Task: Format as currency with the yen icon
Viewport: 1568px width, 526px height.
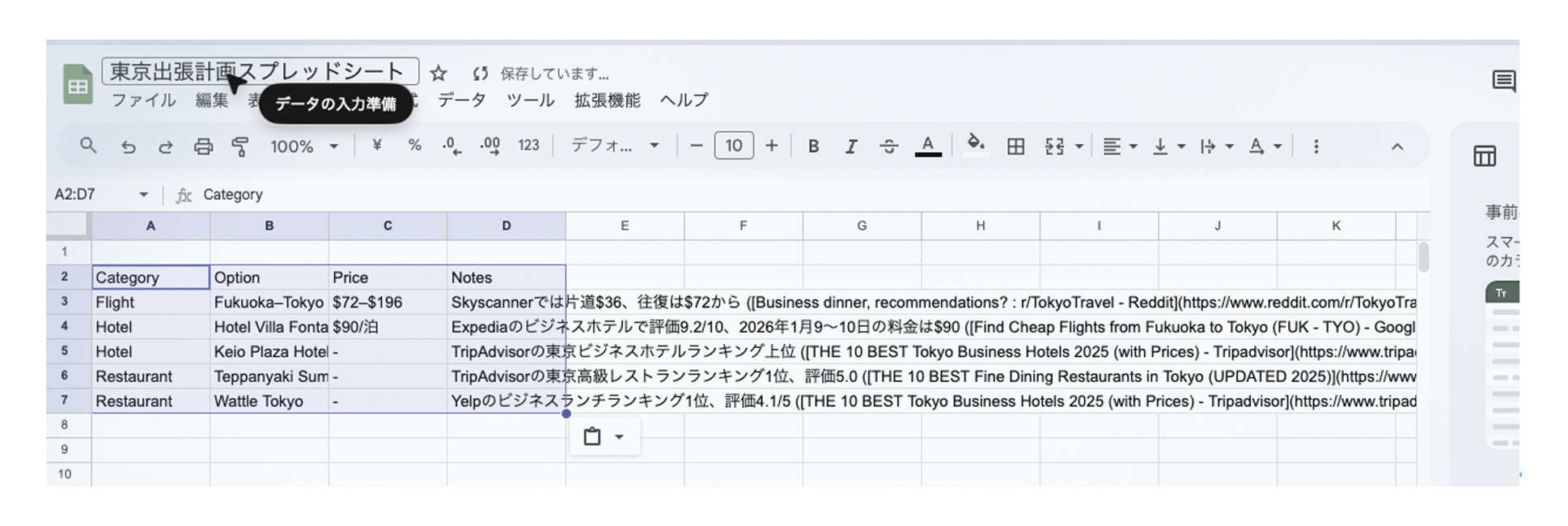Action: (x=376, y=146)
